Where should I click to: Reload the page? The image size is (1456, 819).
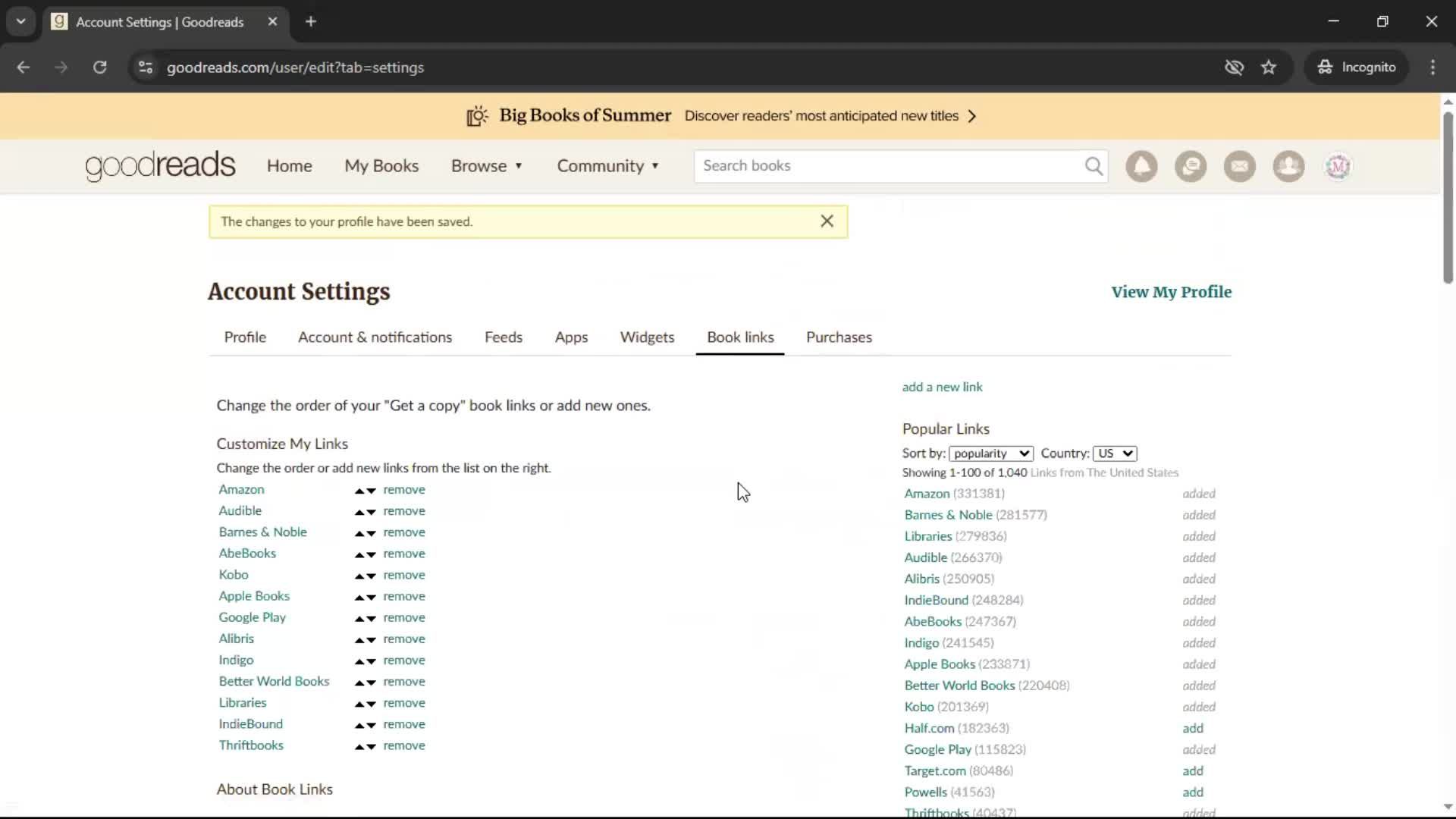[x=99, y=67]
